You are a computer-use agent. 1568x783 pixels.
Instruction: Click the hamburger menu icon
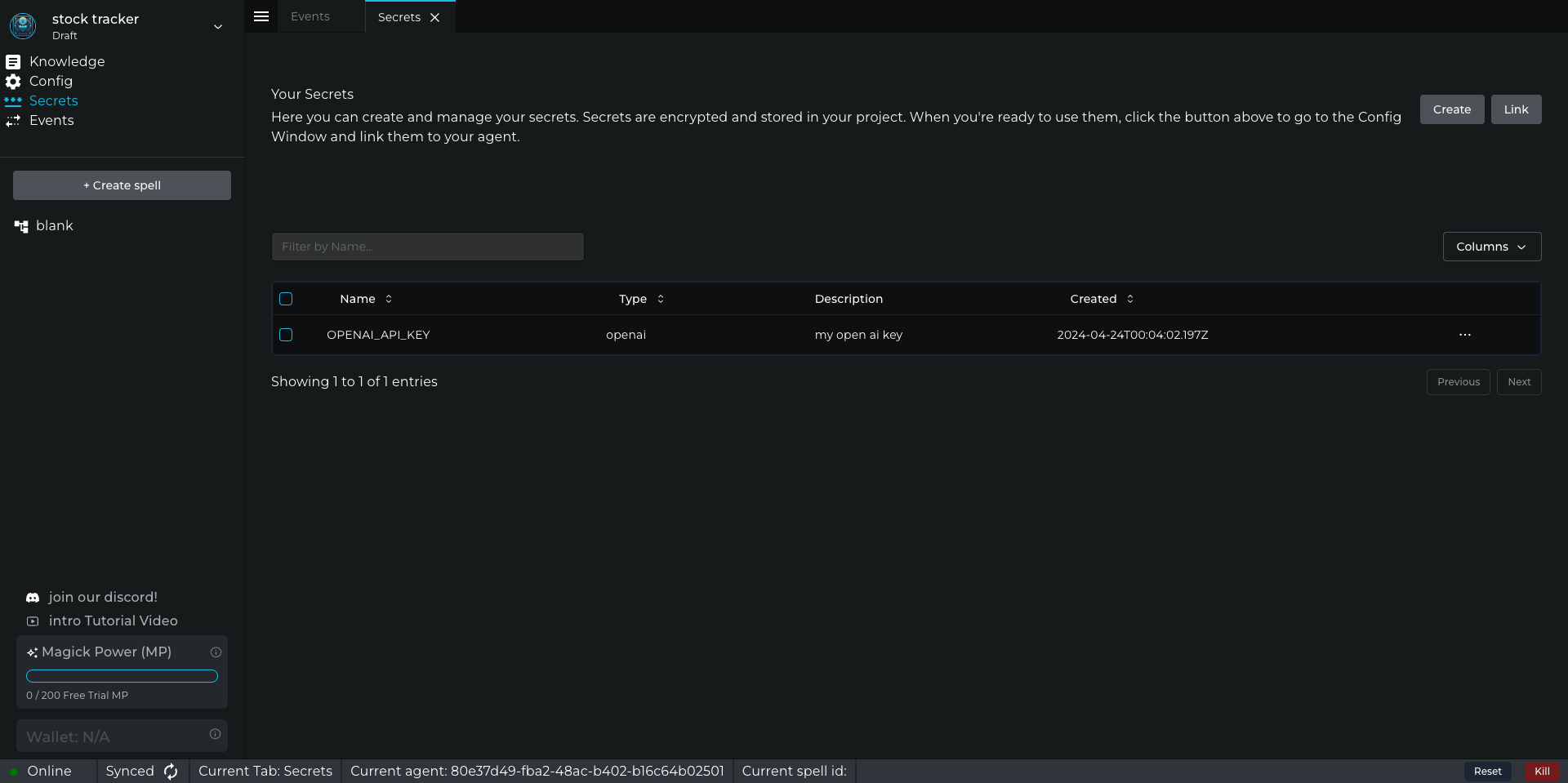pos(261,16)
